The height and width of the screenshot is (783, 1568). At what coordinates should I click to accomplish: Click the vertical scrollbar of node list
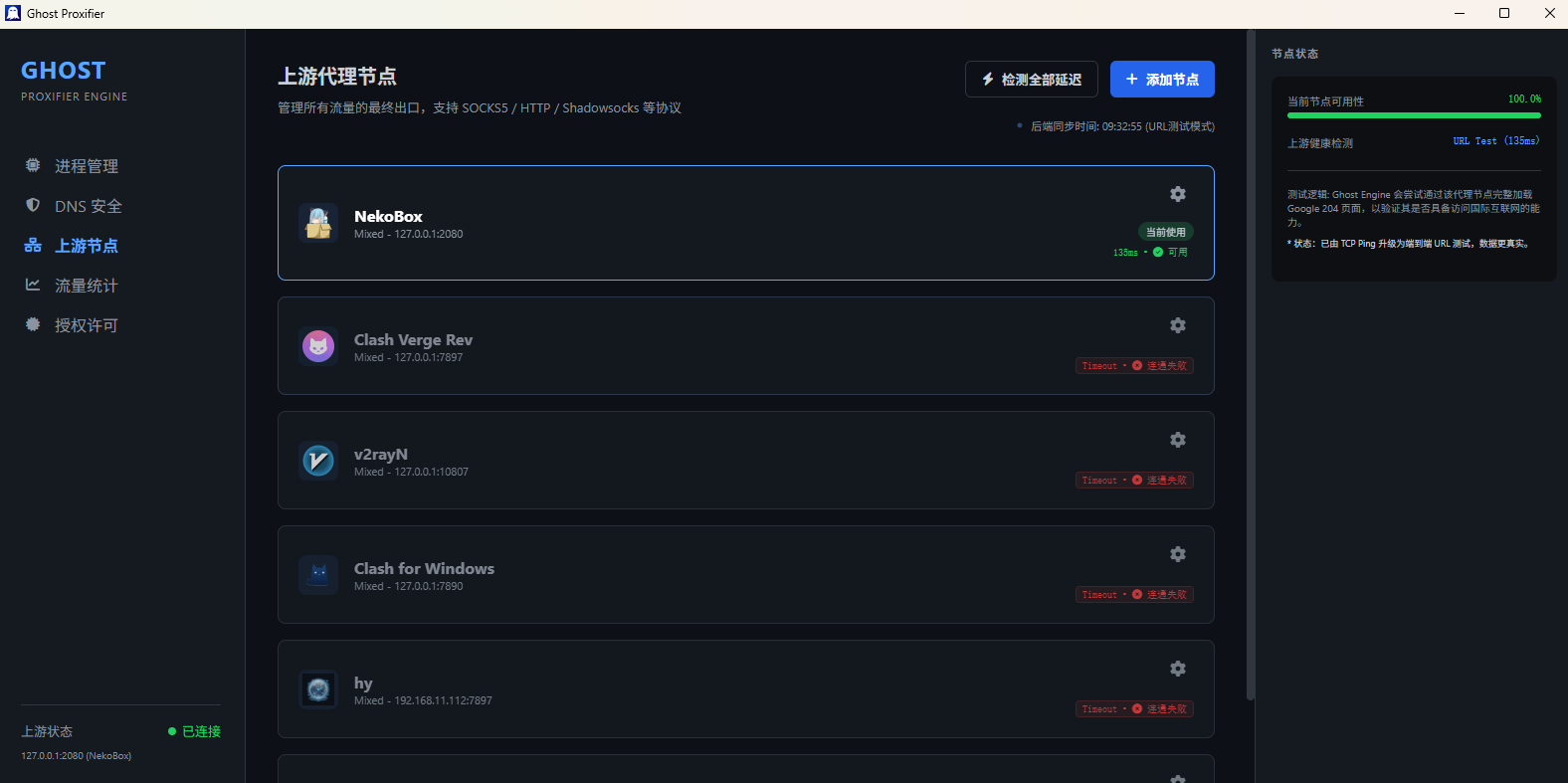point(1251,364)
